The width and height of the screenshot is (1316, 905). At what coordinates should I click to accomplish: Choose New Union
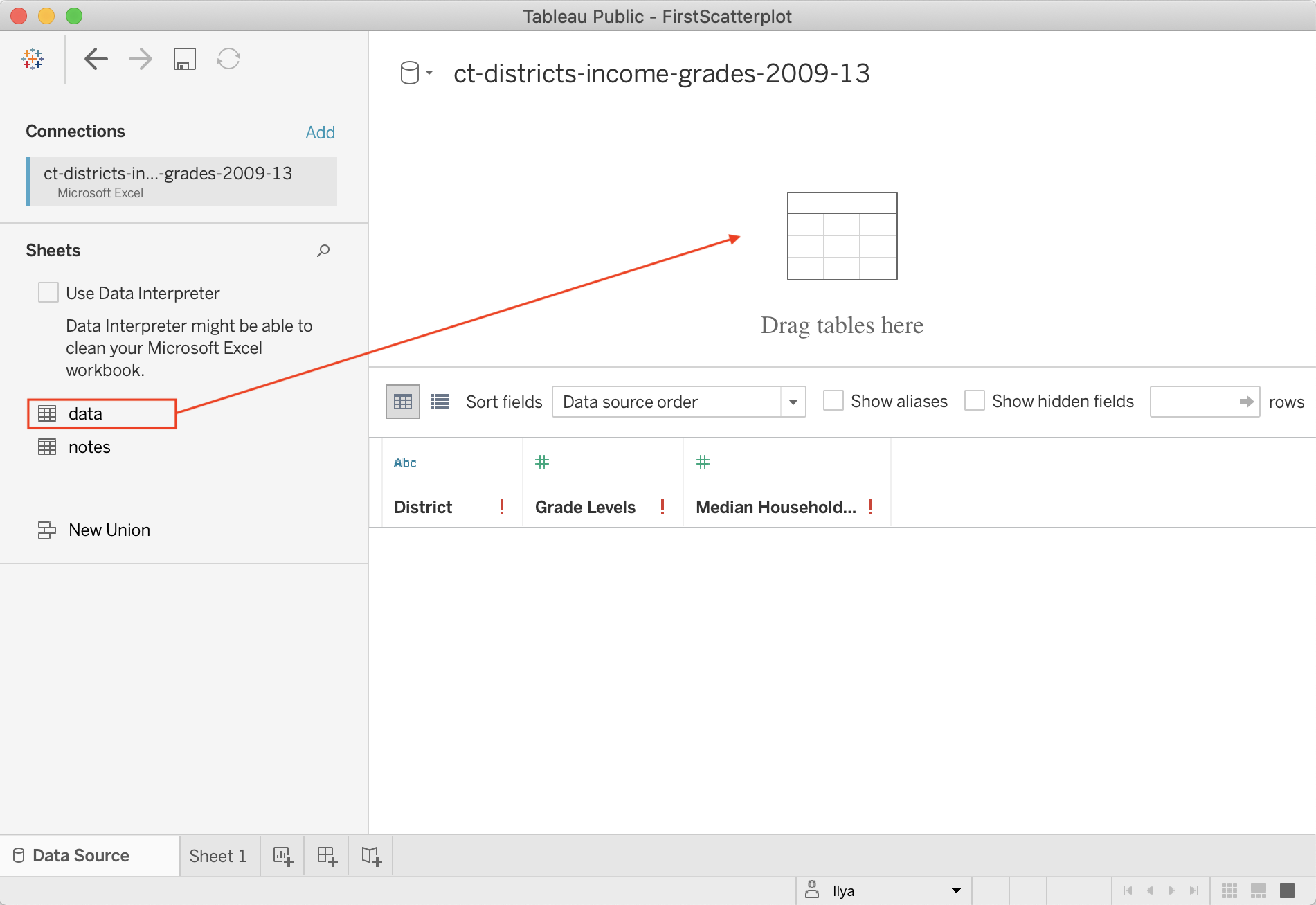(109, 530)
